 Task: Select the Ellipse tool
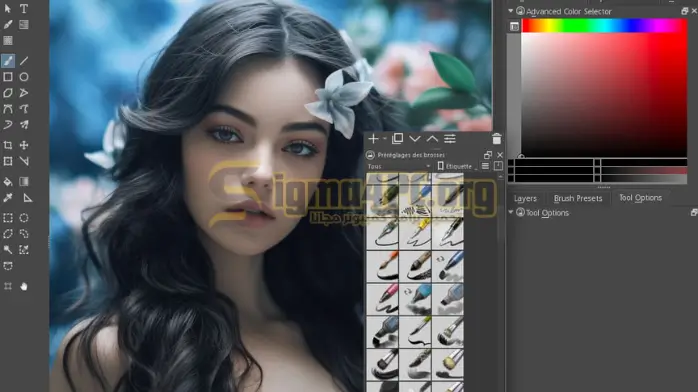coord(24,77)
